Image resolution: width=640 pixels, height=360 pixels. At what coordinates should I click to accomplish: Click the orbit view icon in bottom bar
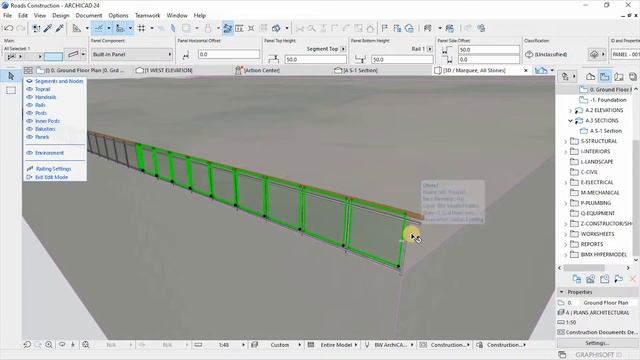click(x=62, y=344)
